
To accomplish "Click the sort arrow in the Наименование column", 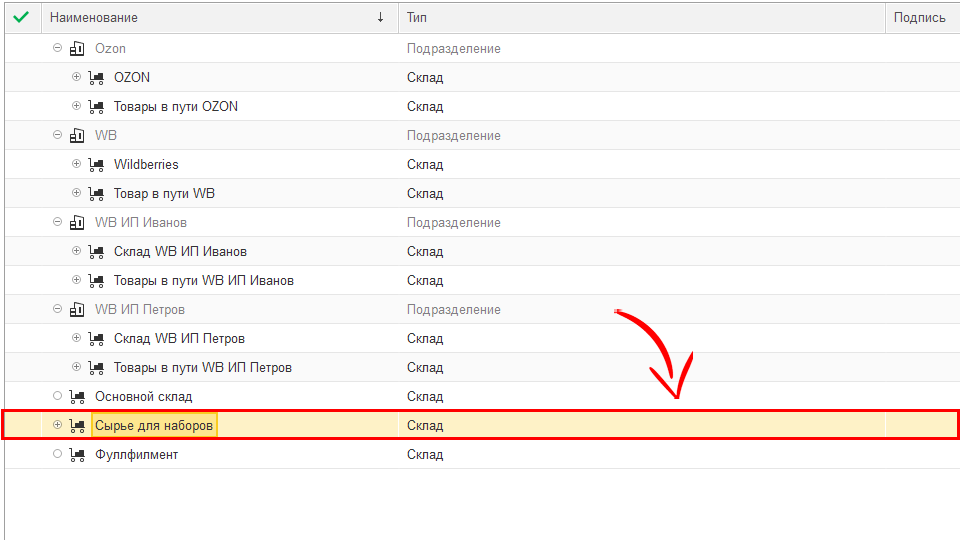I will [x=380, y=17].
